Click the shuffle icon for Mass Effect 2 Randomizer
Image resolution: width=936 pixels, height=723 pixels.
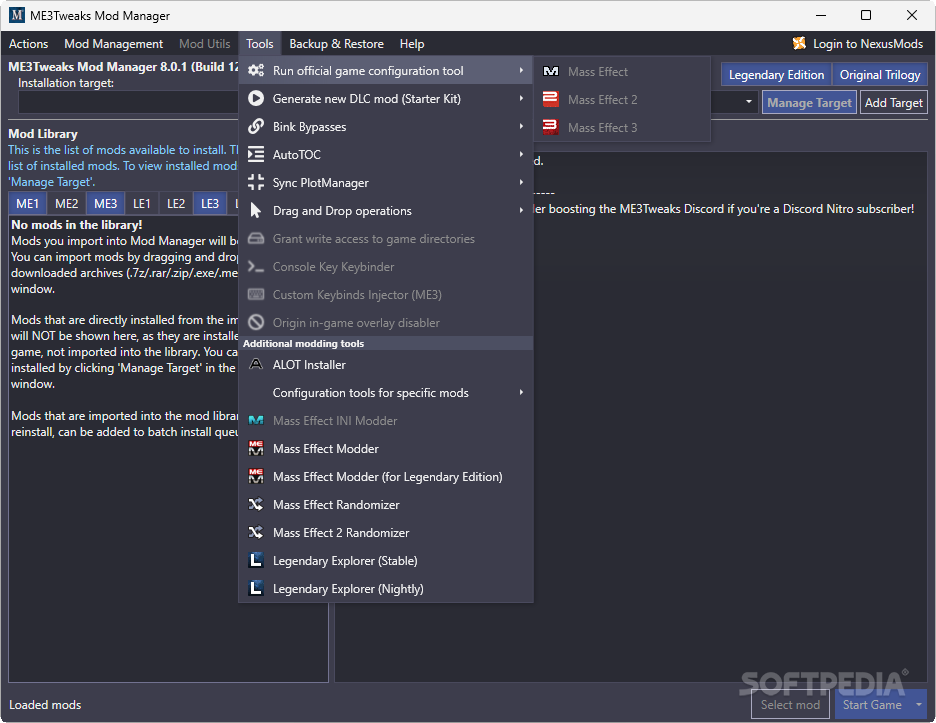tap(256, 533)
